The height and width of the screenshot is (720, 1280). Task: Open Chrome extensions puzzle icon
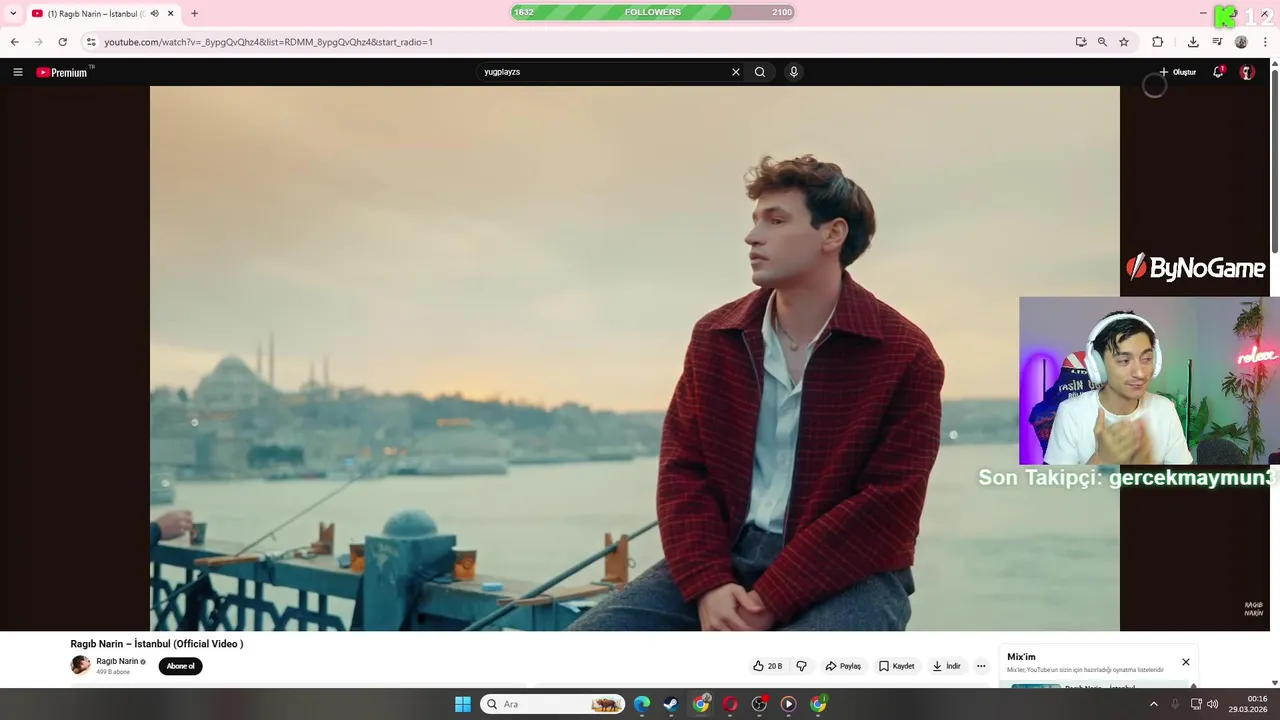point(1158,42)
